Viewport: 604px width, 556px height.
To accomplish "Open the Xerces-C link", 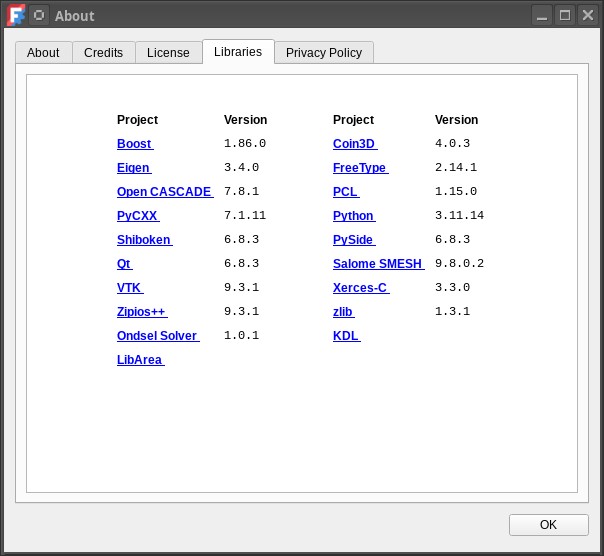I will coord(360,288).
